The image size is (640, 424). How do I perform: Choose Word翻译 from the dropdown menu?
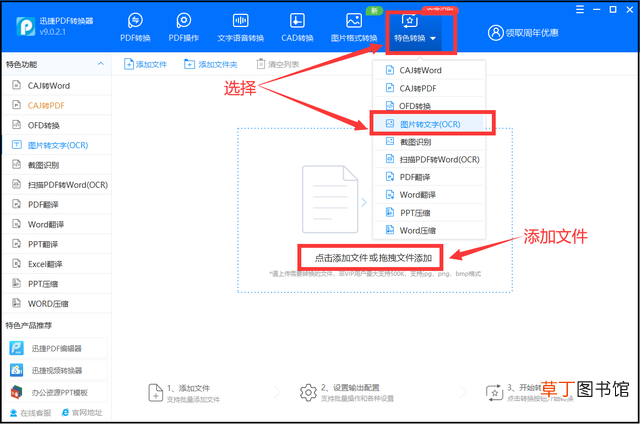point(429,195)
